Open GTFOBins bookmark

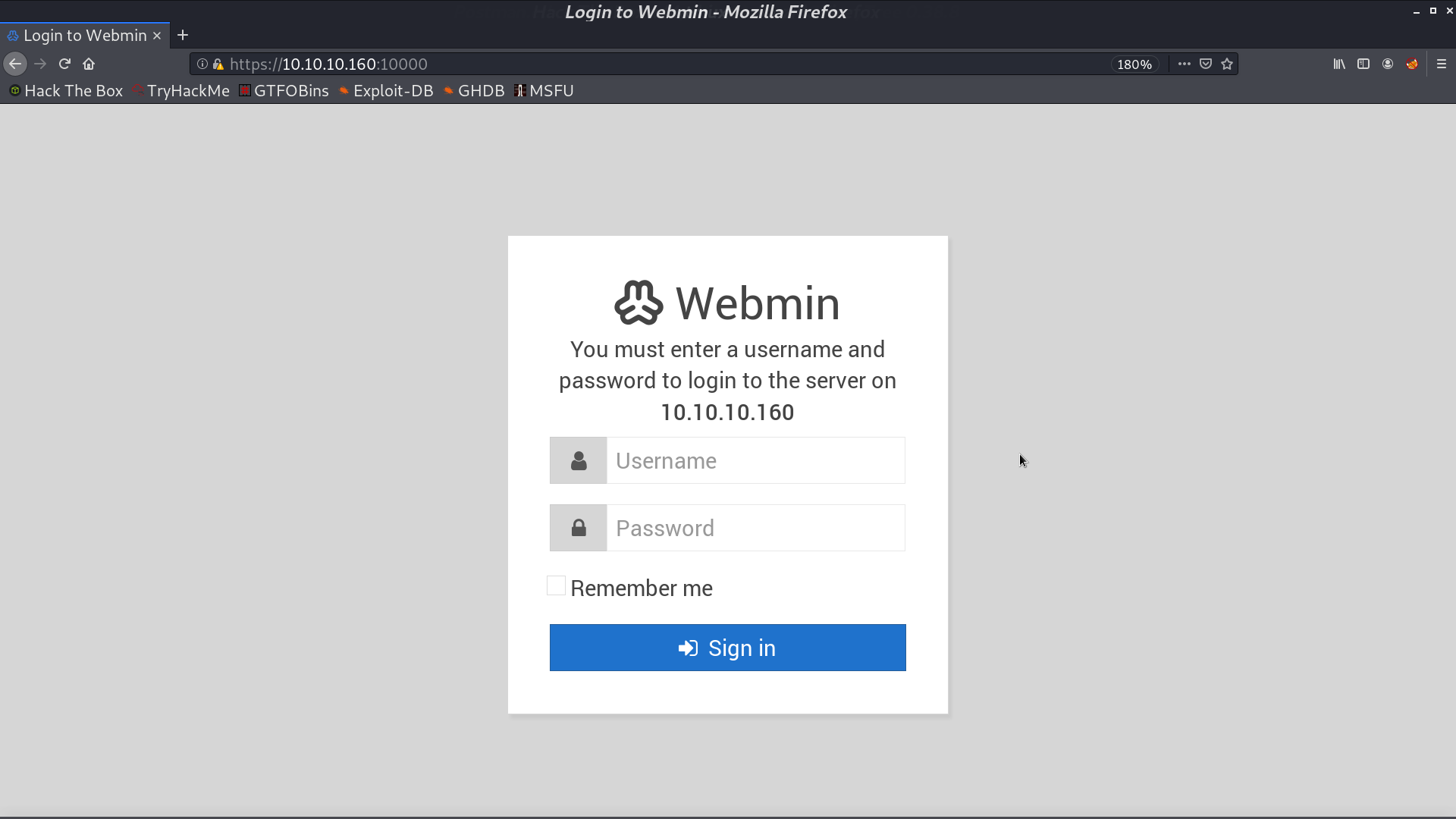pos(284,91)
